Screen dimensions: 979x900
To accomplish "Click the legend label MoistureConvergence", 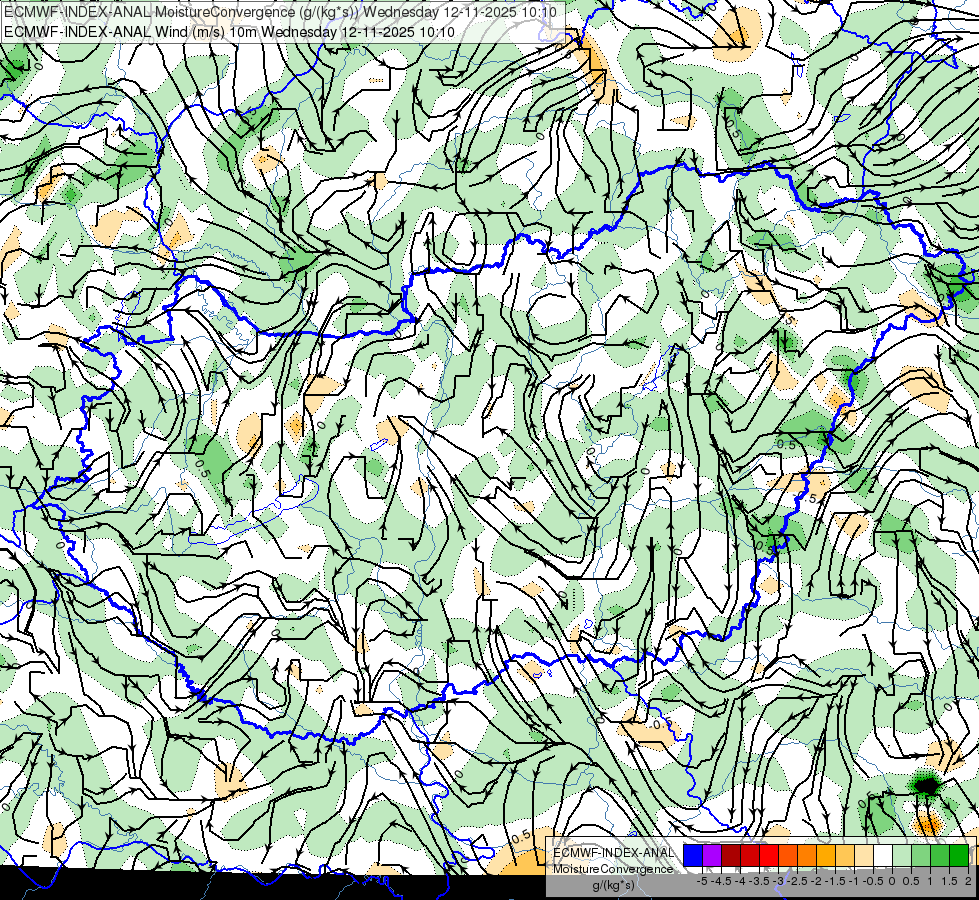I will coord(613,869).
